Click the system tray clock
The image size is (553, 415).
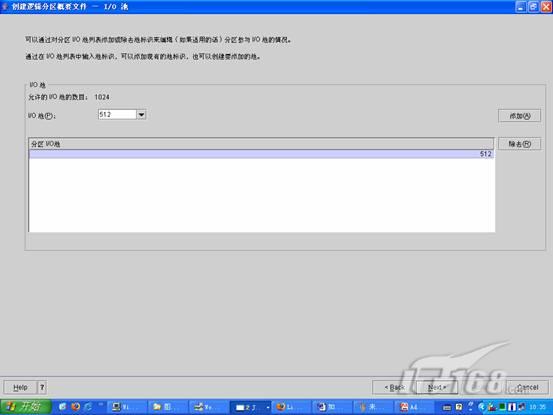coord(537,407)
